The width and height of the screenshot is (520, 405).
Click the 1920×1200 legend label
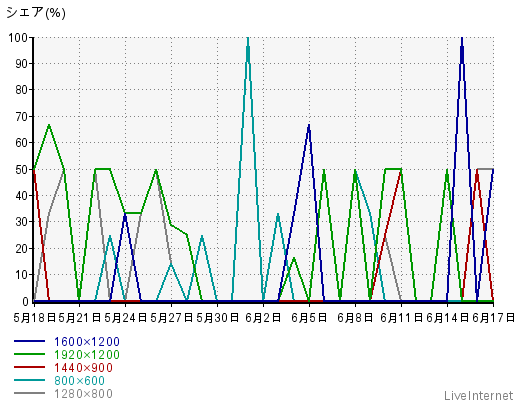87,355
